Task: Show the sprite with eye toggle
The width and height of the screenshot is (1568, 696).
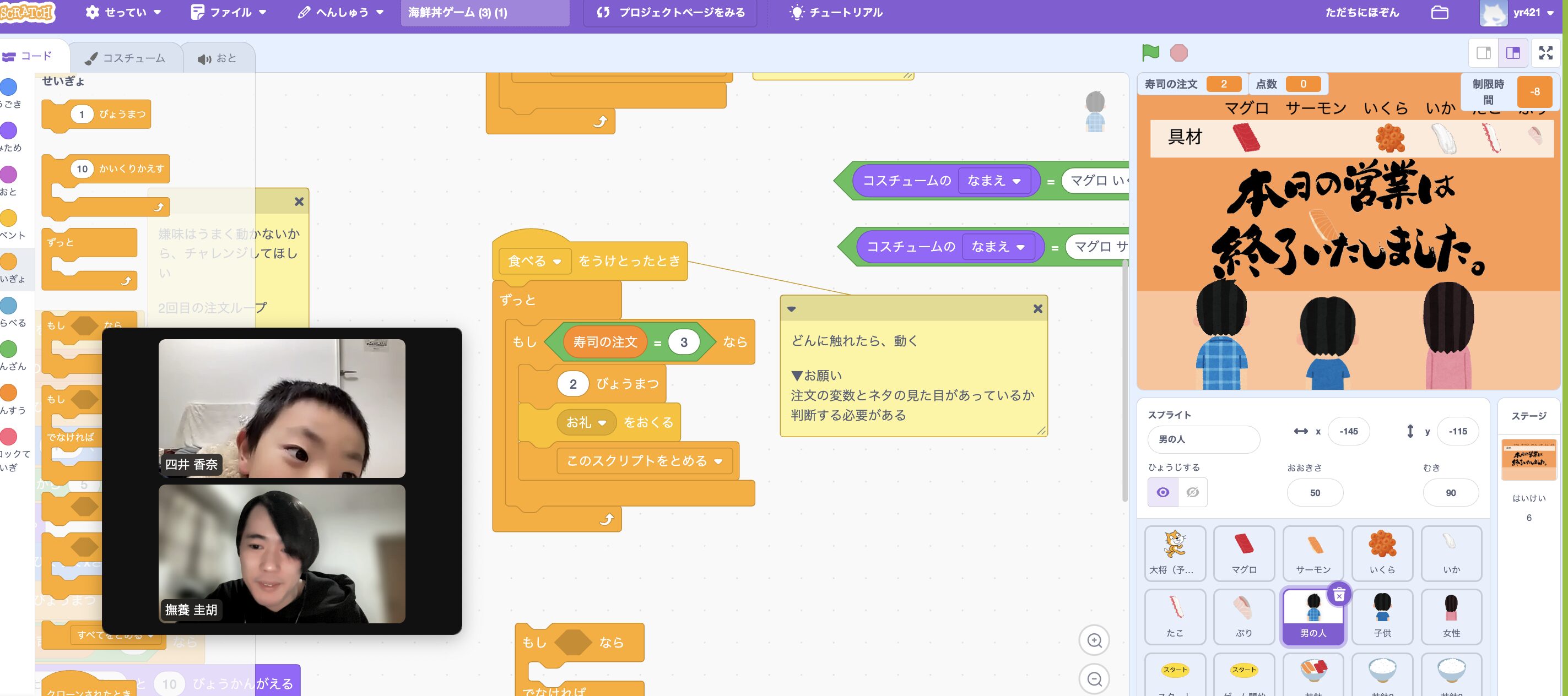Action: pos(1163,492)
